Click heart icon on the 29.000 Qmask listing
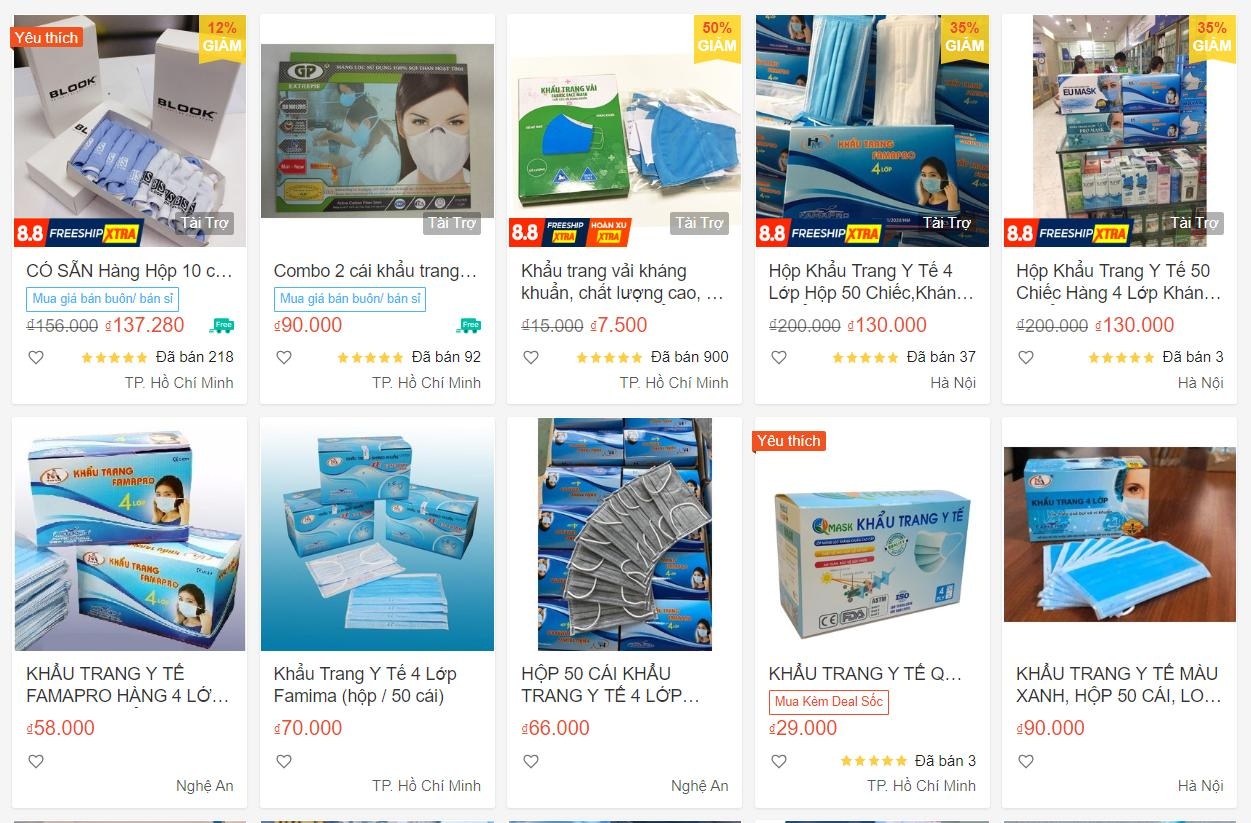Screen dimensions: 1251x823 click(779, 761)
